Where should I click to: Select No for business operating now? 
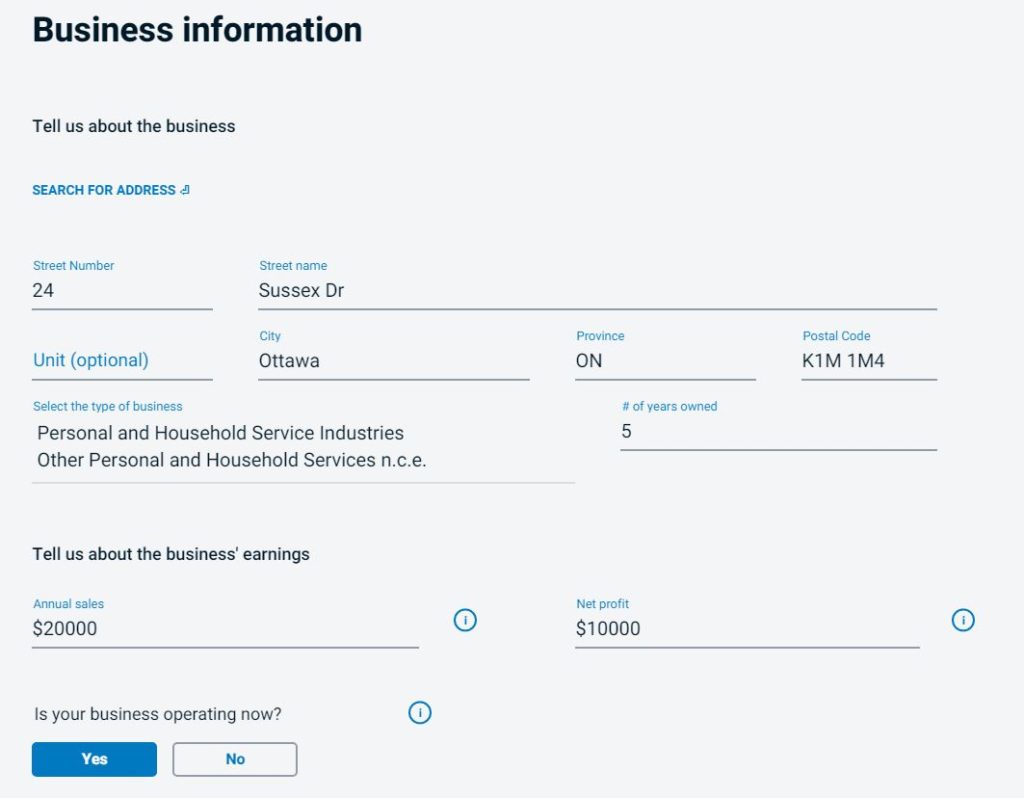[x=235, y=759]
